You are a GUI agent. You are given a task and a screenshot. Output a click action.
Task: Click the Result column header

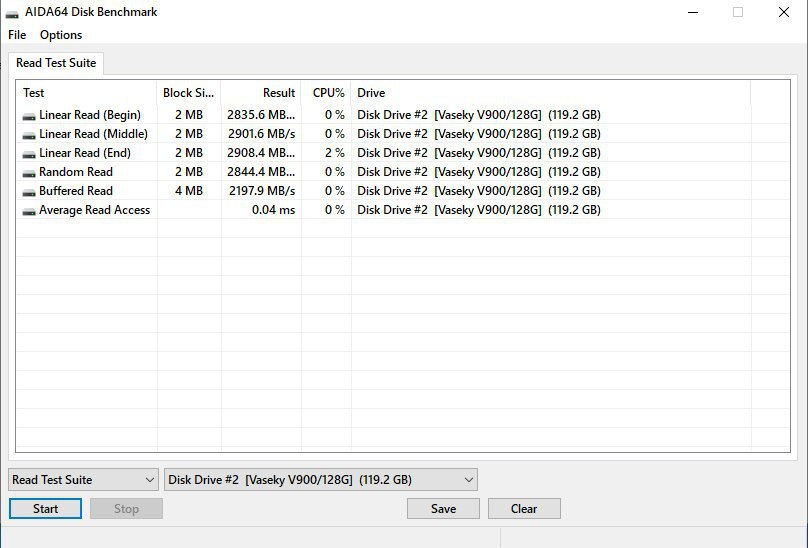pyautogui.click(x=261, y=93)
